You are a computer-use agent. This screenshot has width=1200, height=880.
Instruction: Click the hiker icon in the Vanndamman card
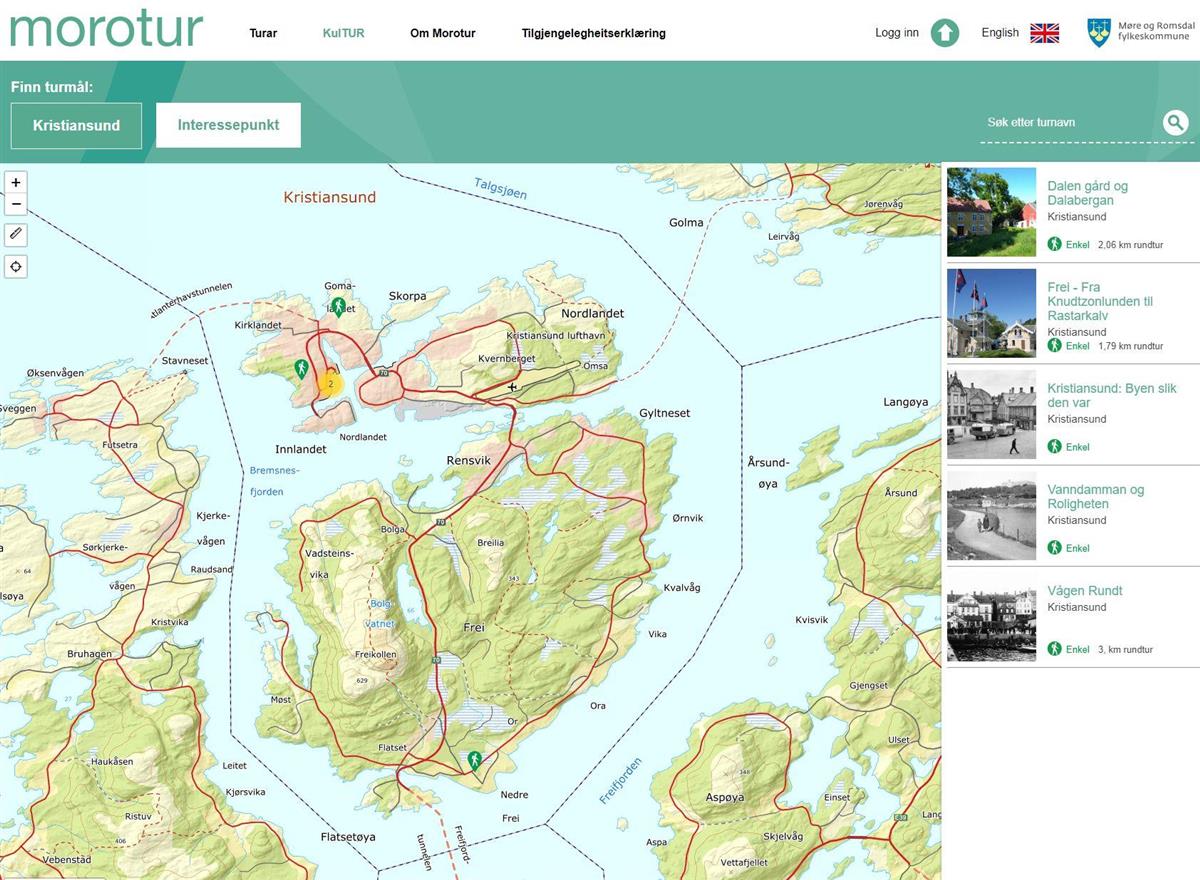click(x=1054, y=548)
